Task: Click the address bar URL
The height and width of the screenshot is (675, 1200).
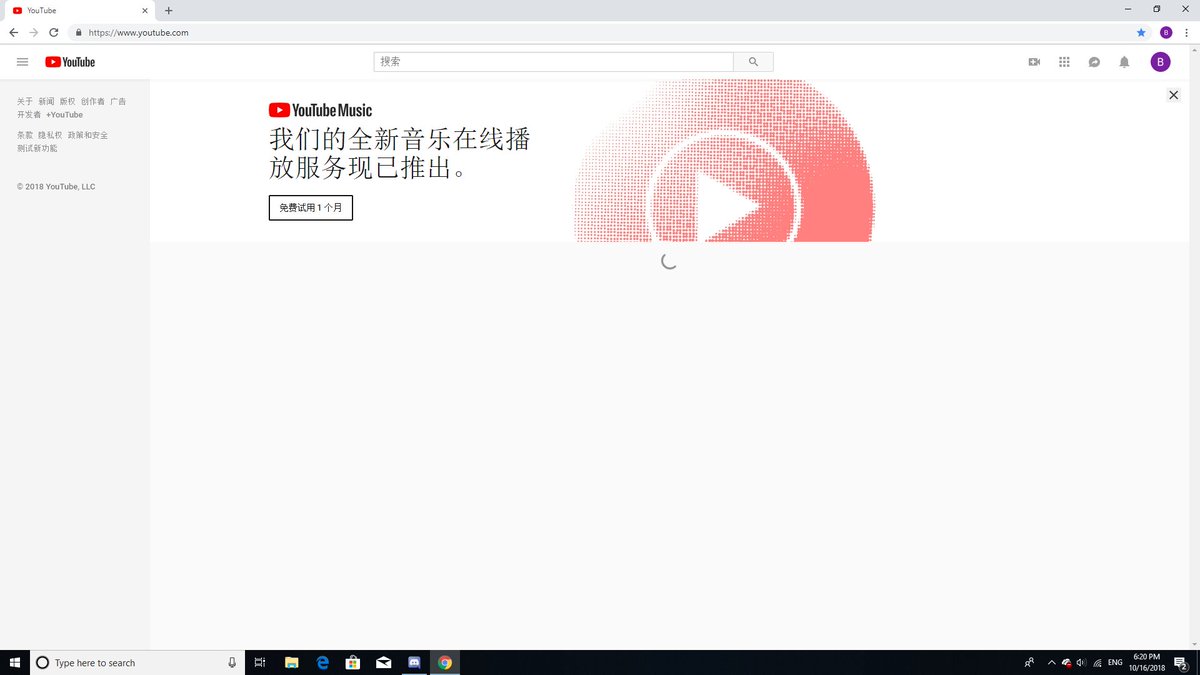Action: click(x=138, y=32)
